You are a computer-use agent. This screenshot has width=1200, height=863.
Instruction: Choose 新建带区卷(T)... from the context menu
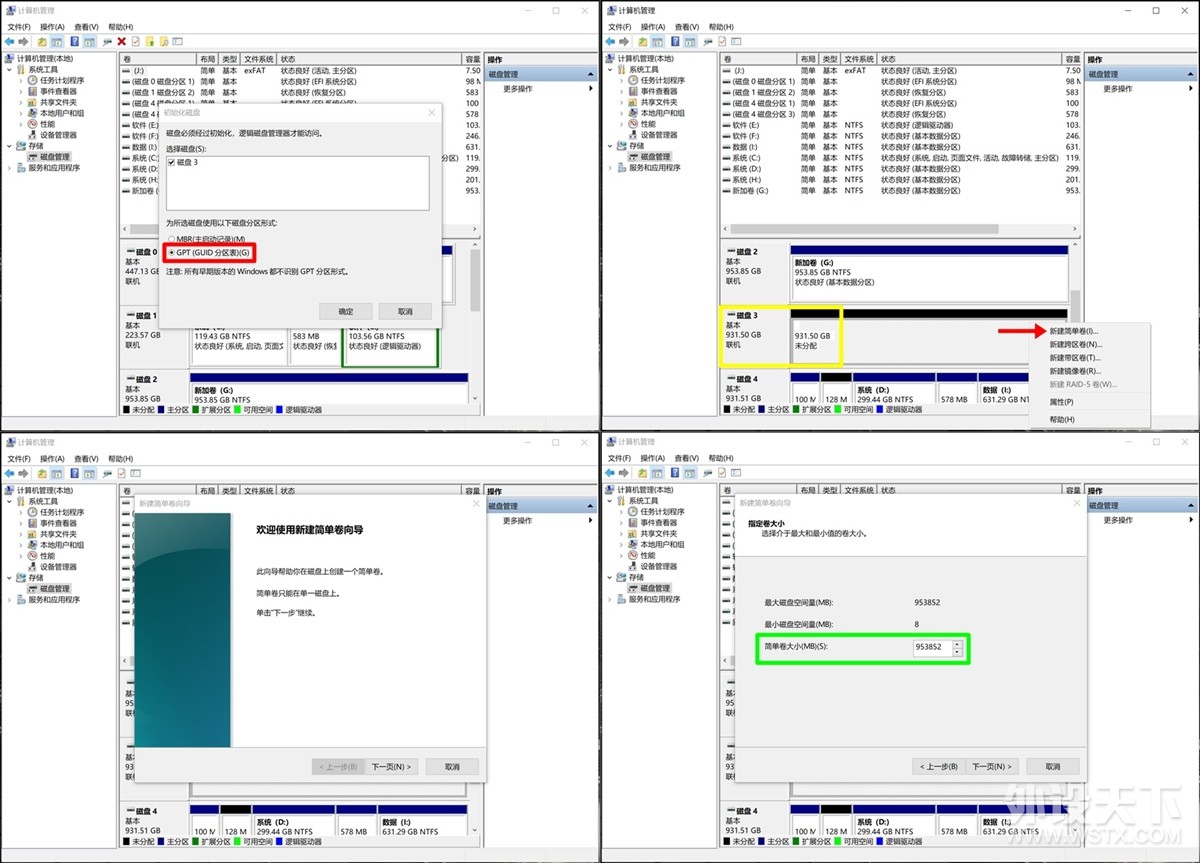point(1090,358)
